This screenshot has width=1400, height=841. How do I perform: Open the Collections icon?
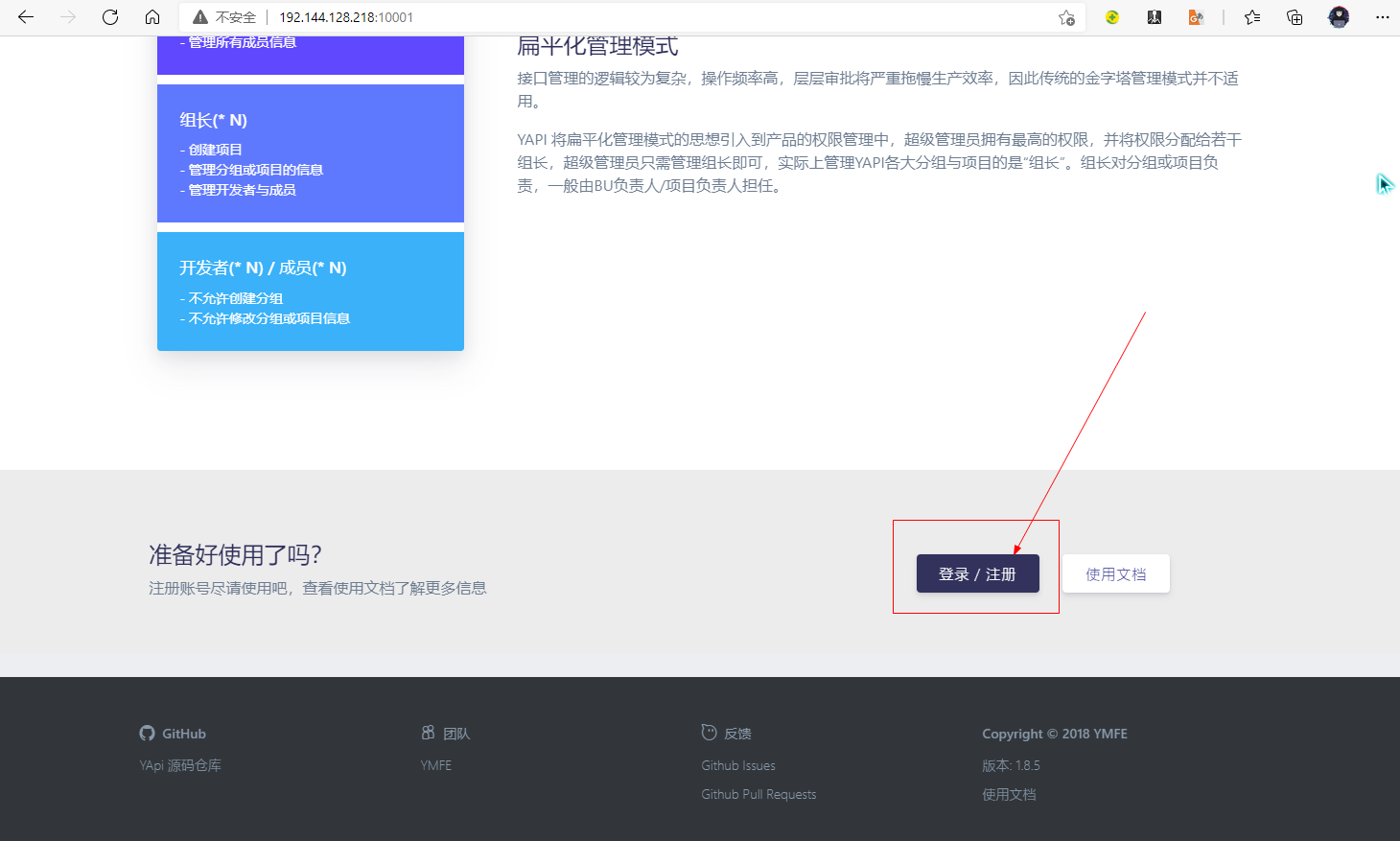click(1295, 17)
